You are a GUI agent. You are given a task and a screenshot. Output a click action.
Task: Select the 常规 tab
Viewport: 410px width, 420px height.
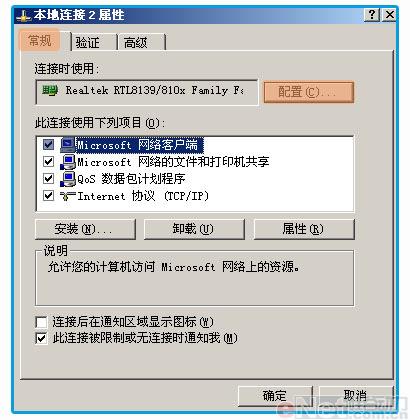(40, 40)
